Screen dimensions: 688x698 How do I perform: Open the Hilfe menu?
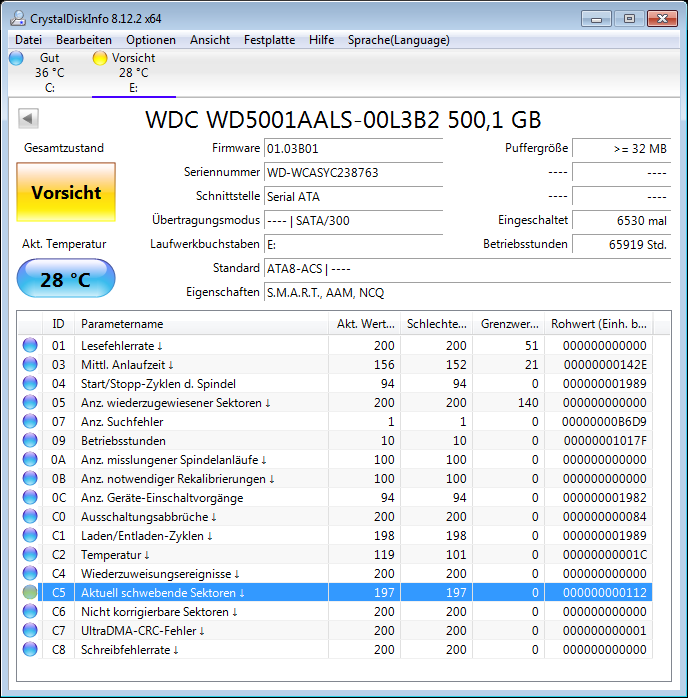(x=321, y=40)
